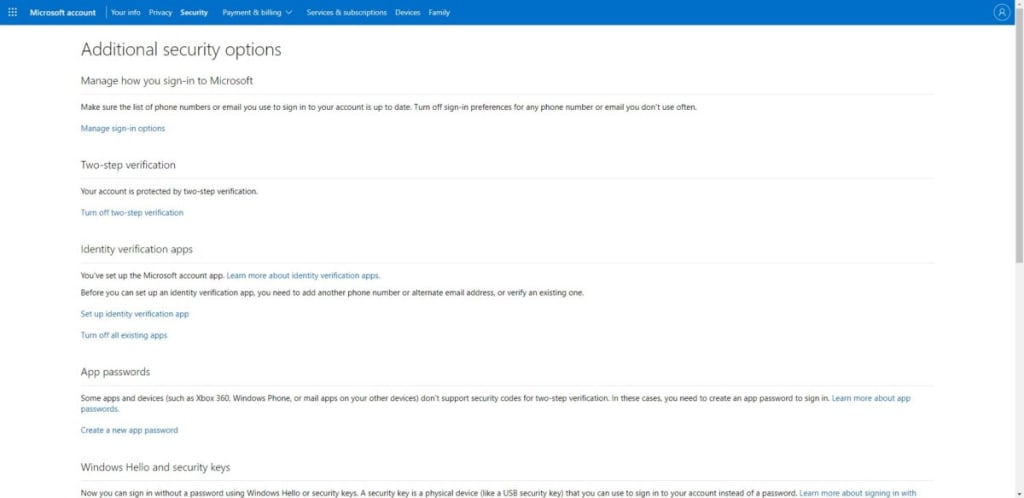Click Turn off two-step verification

coord(132,213)
